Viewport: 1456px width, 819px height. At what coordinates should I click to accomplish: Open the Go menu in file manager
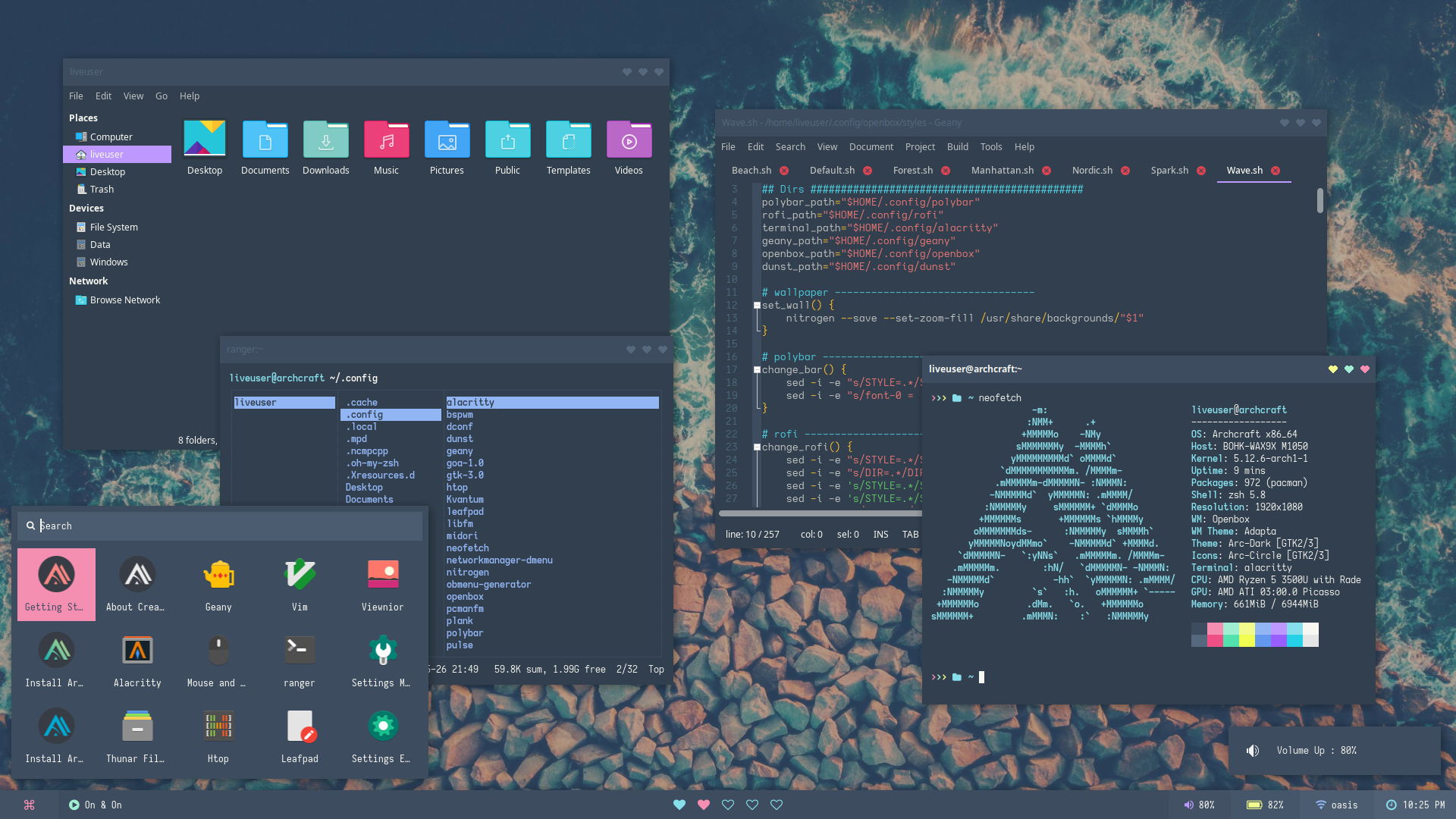[x=162, y=96]
